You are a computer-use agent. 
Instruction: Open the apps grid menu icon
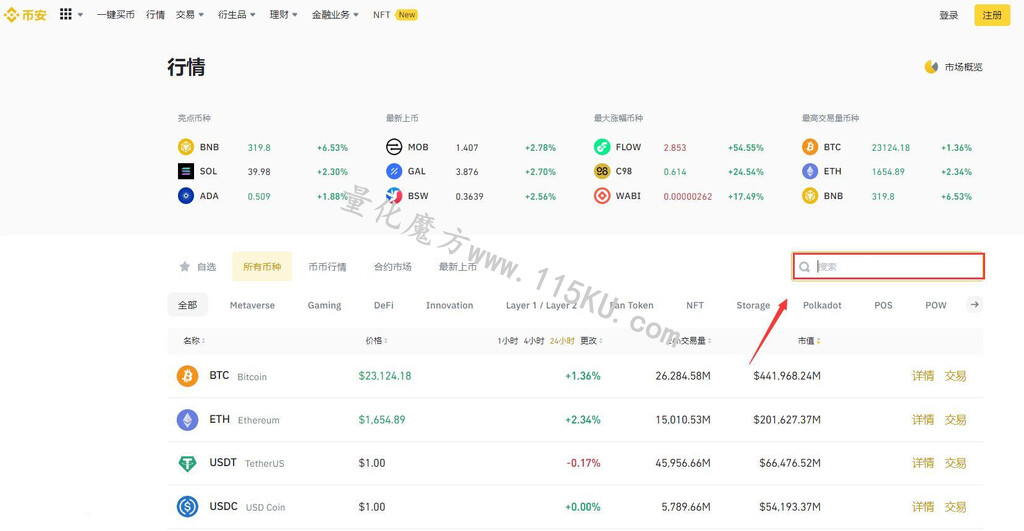[x=65, y=14]
